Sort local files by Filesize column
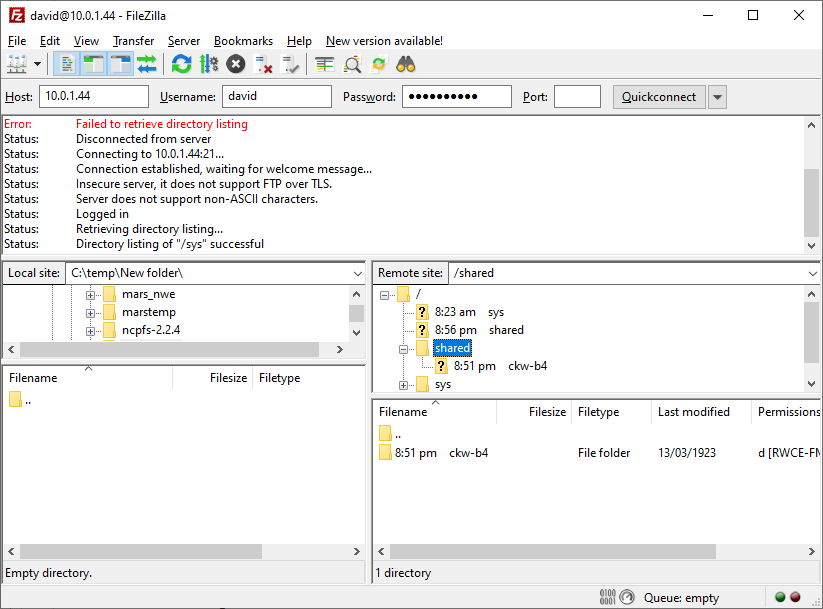This screenshot has height=609, width=823. click(x=213, y=378)
